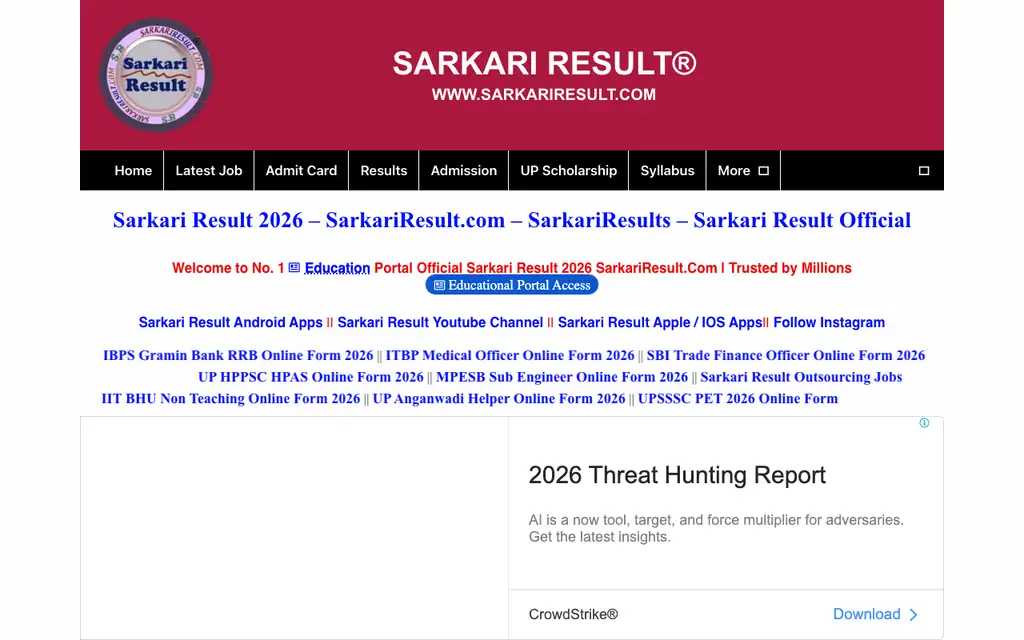
Task: Open the SBI Trade Finance Officer Online Form 2026 link
Action: 786,355
